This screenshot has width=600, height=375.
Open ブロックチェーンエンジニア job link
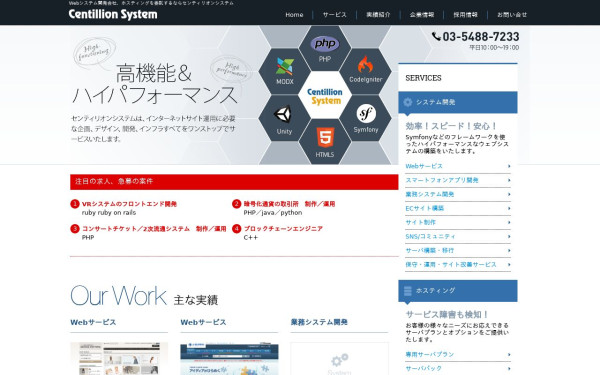click(283, 229)
